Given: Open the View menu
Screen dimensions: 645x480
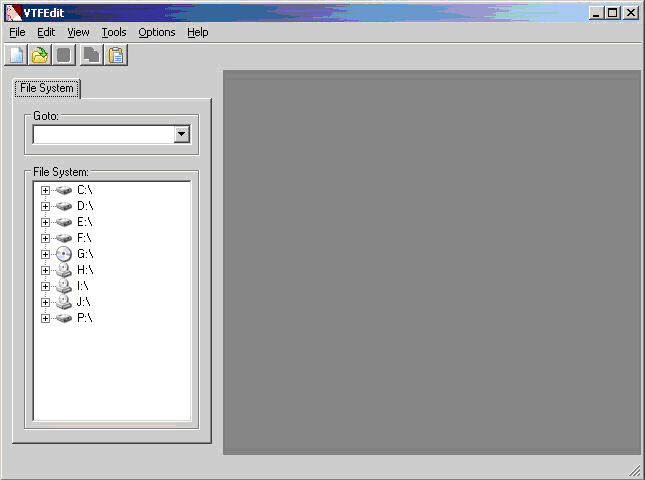Looking at the screenshot, I should (x=78, y=32).
